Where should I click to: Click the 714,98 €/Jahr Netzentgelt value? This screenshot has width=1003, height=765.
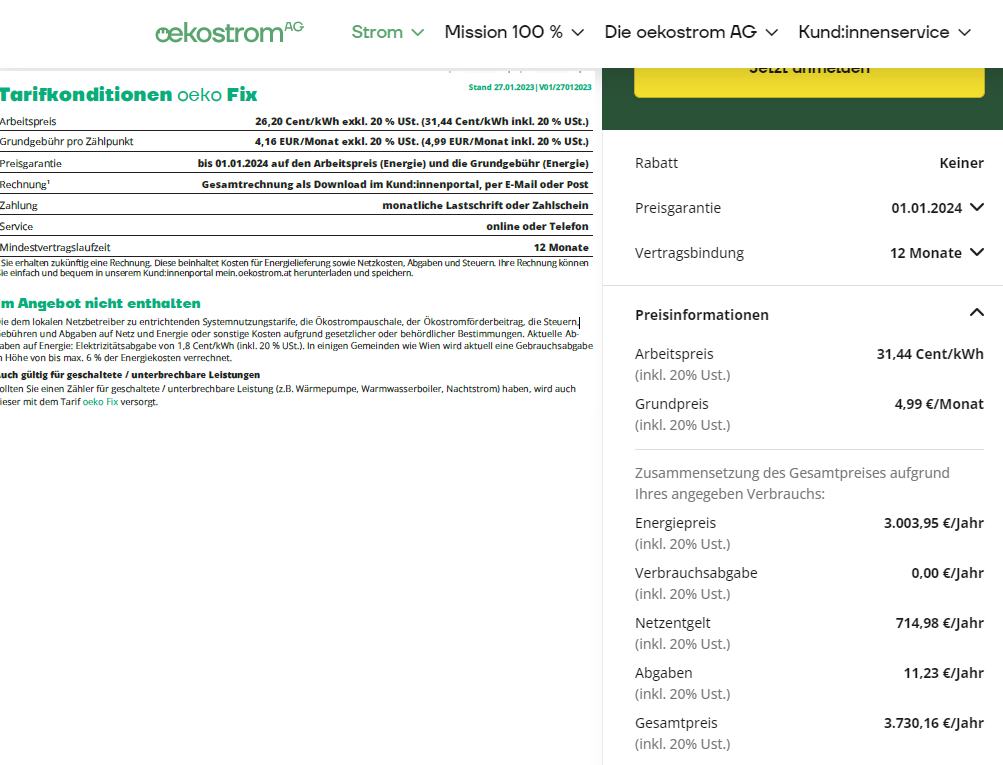[940, 623]
